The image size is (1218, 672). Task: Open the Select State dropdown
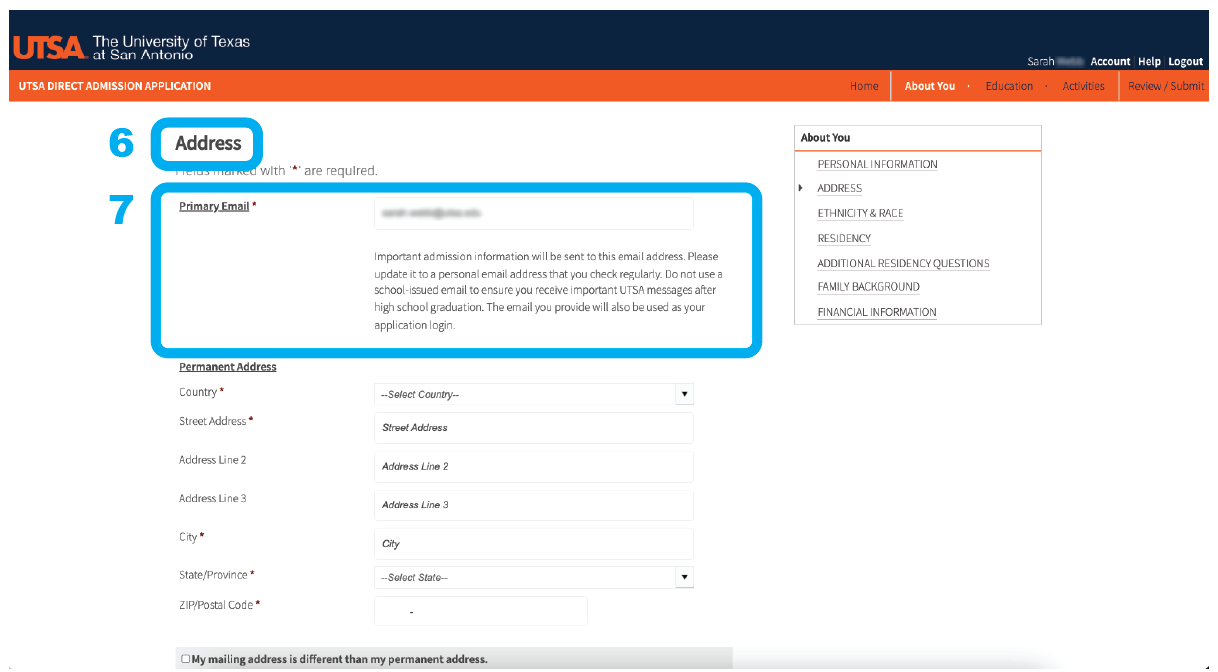(x=533, y=577)
